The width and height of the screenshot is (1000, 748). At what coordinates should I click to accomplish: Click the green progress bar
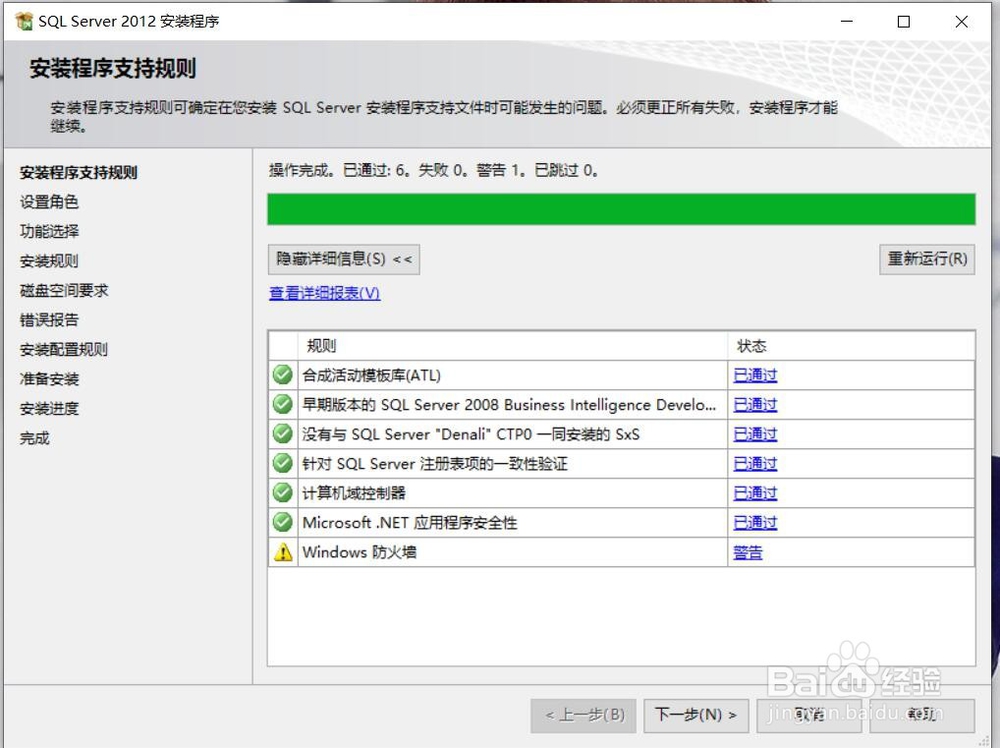coord(621,209)
